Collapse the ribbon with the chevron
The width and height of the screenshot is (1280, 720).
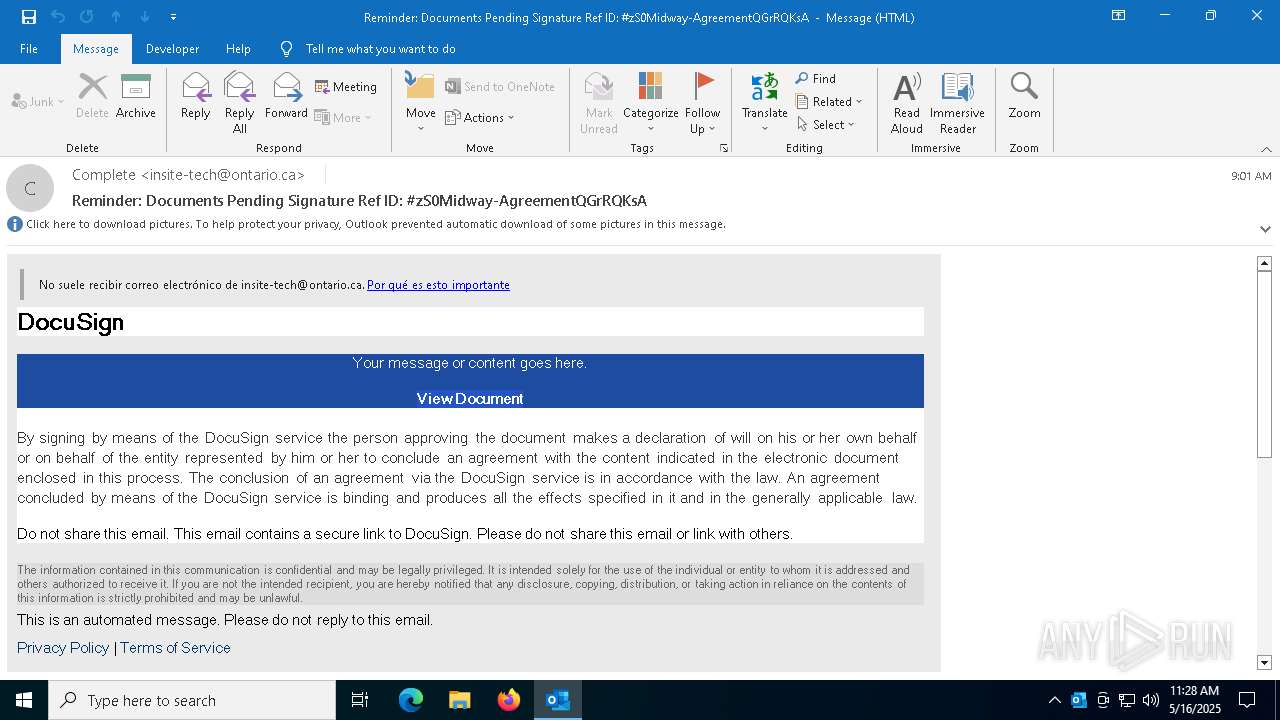(1266, 149)
